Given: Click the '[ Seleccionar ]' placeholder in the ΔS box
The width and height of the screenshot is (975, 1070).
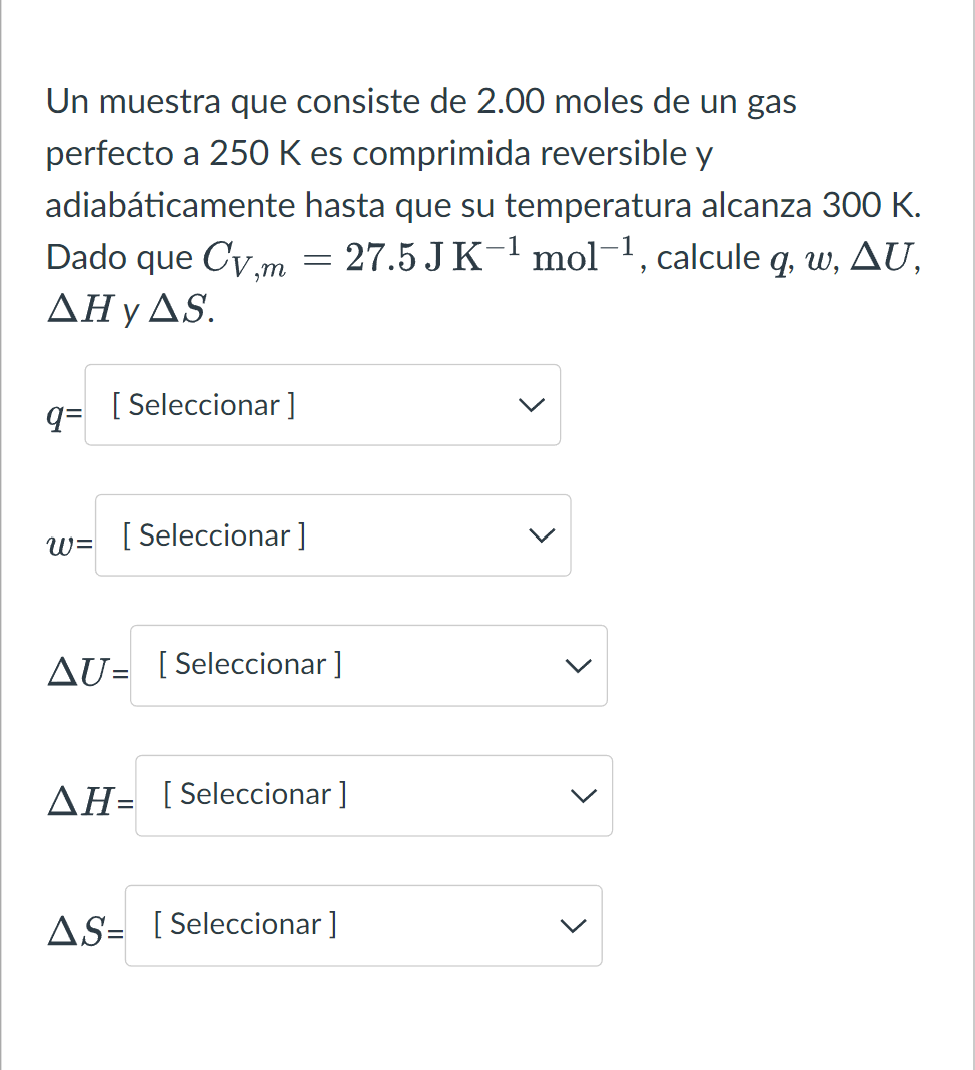Looking at the screenshot, I should pos(245,925).
